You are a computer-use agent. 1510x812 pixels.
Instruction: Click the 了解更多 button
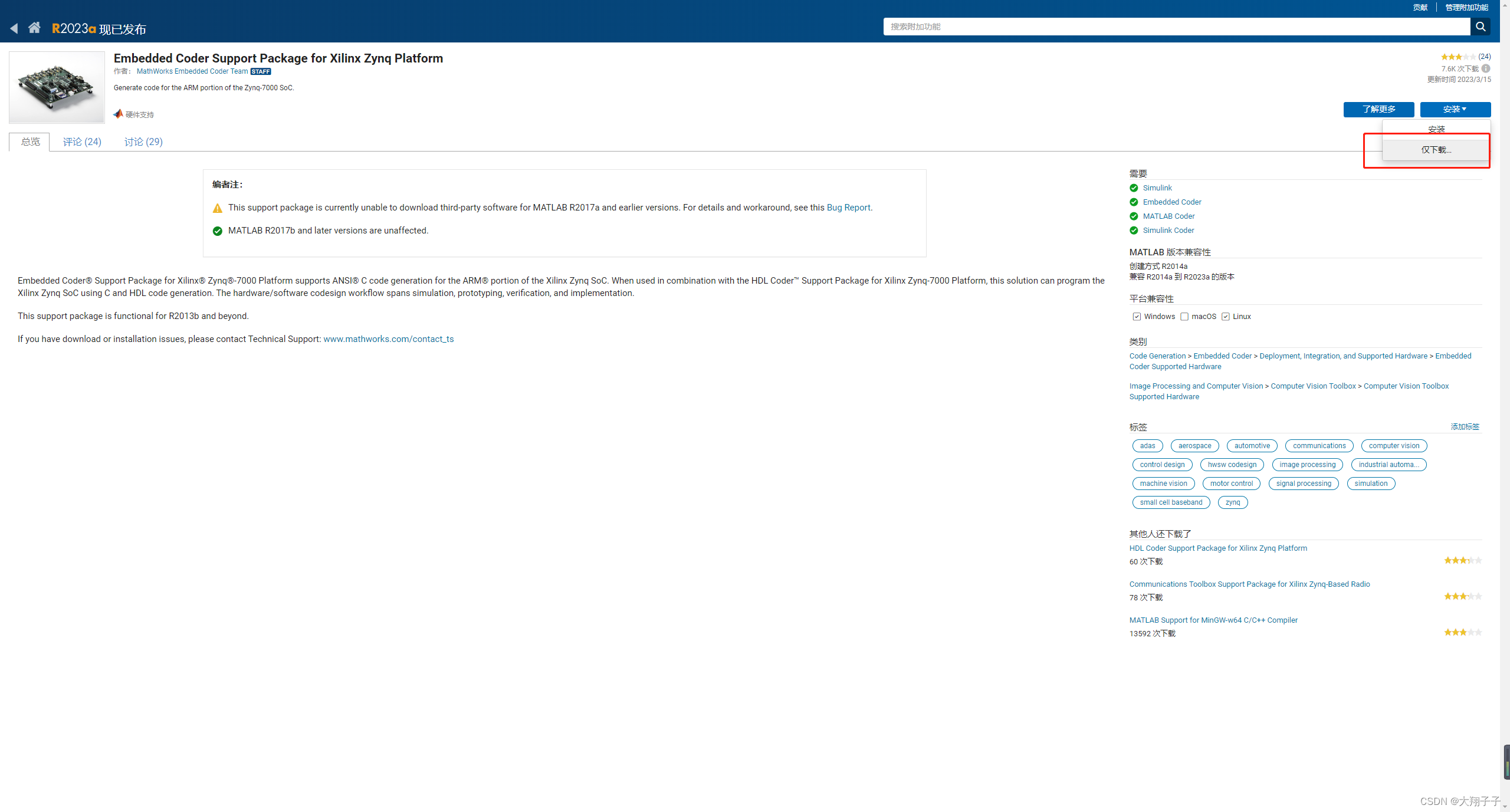pos(1378,109)
